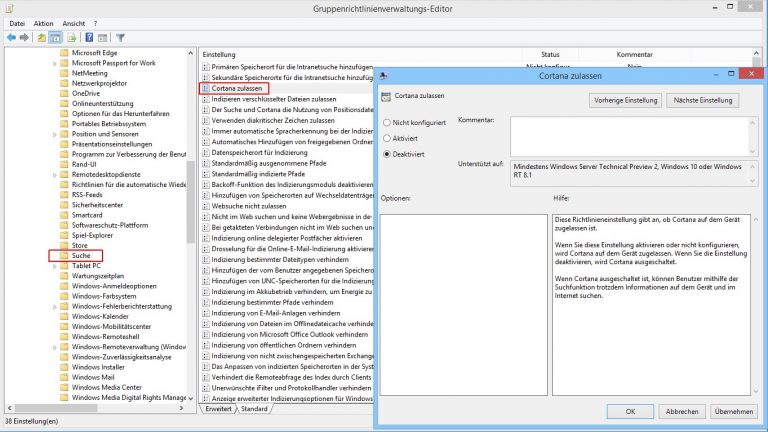Image resolution: width=768 pixels, height=432 pixels.
Task: Click the tree pane scroll-down arrow
Action: (191, 398)
